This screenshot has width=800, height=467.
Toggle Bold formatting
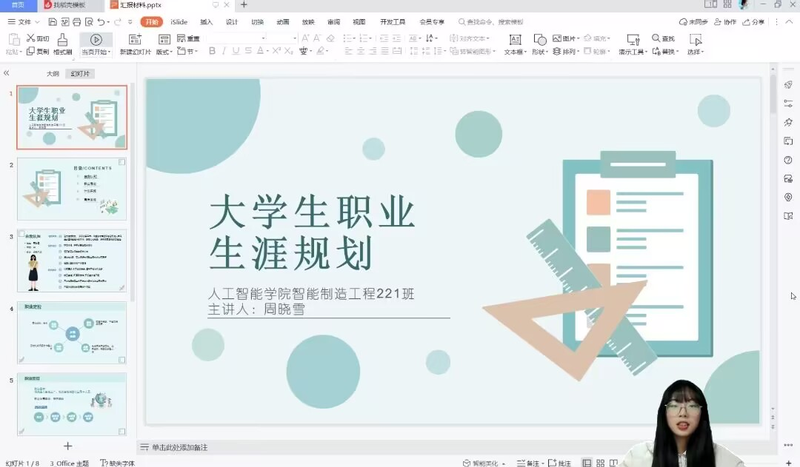tap(211, 51)
